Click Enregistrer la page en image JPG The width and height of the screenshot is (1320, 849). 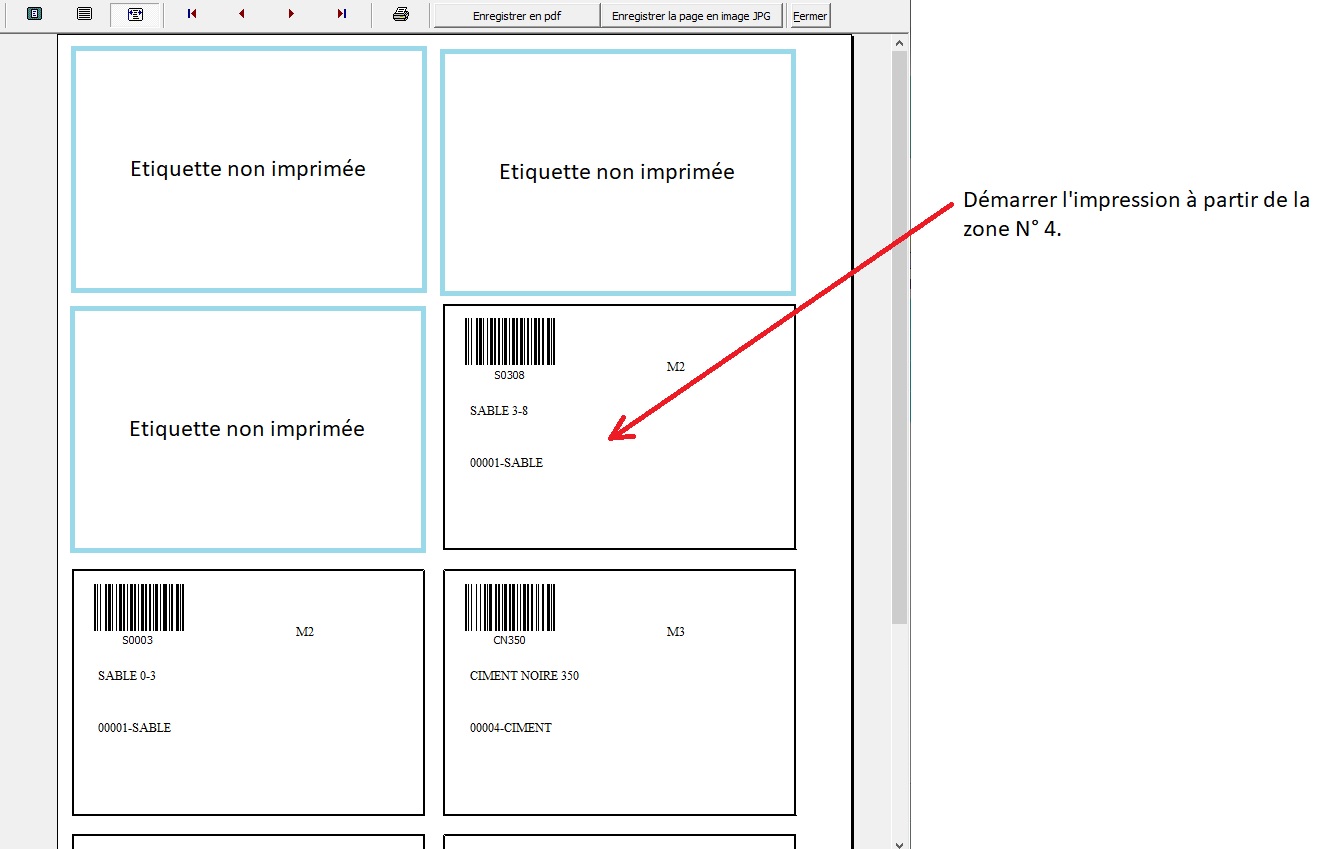pos(691,15)
